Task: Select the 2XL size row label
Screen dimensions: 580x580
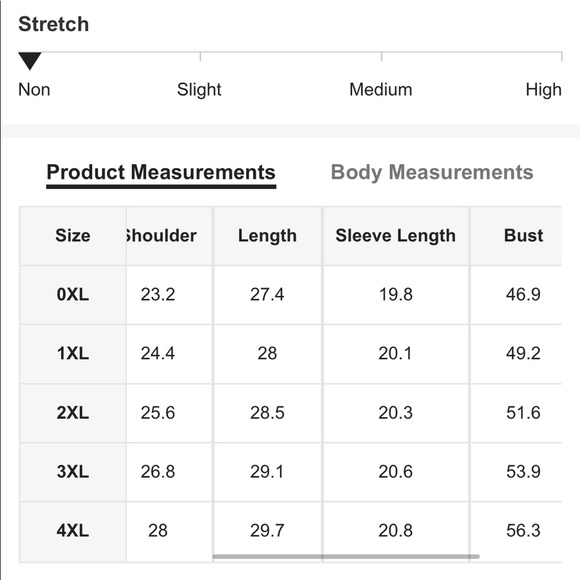Action: pyautogui.click(x=73, y=413)
